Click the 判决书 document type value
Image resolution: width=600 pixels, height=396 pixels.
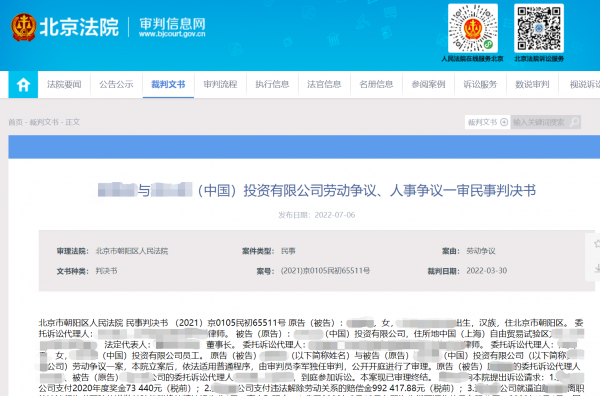[106, 271]
